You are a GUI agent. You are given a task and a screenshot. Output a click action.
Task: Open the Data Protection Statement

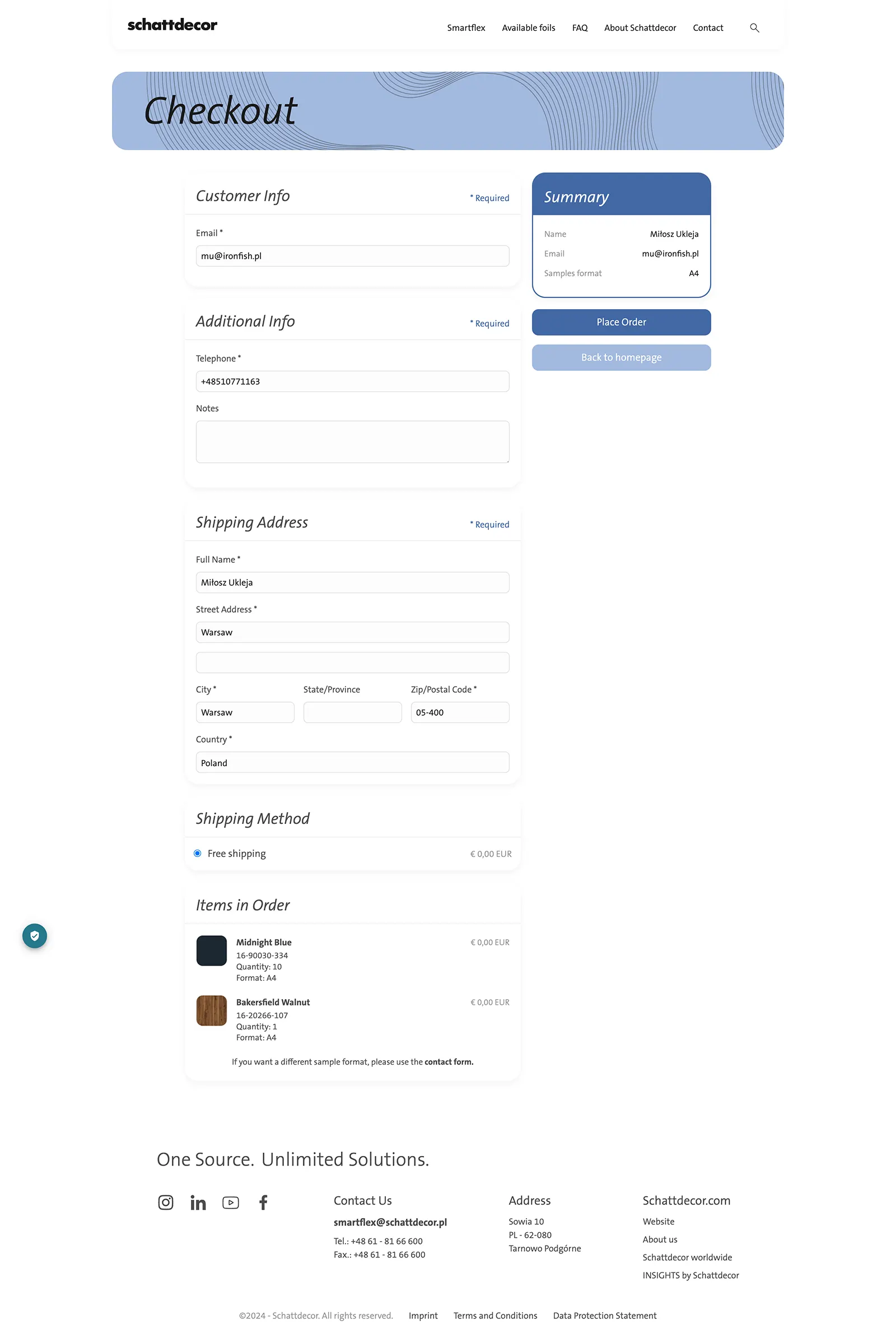click(604, 1316)
